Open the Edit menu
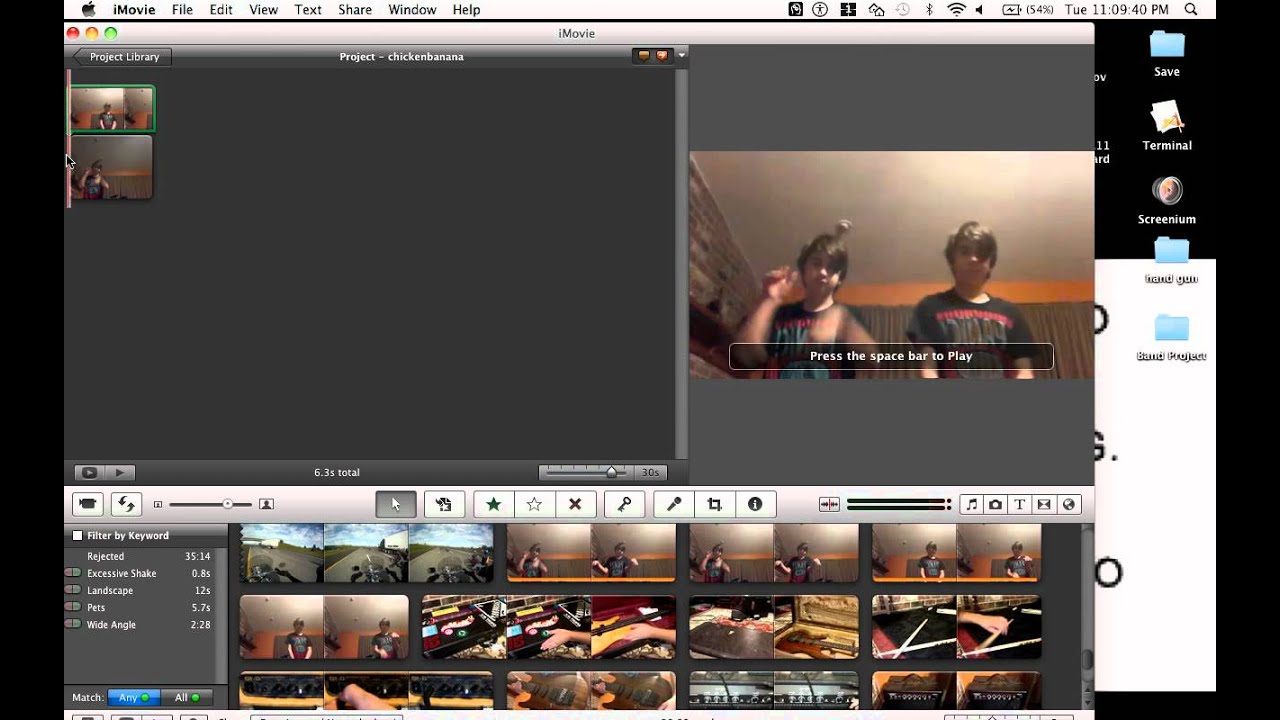This screenshot has height=720, width=1280. 221,9
